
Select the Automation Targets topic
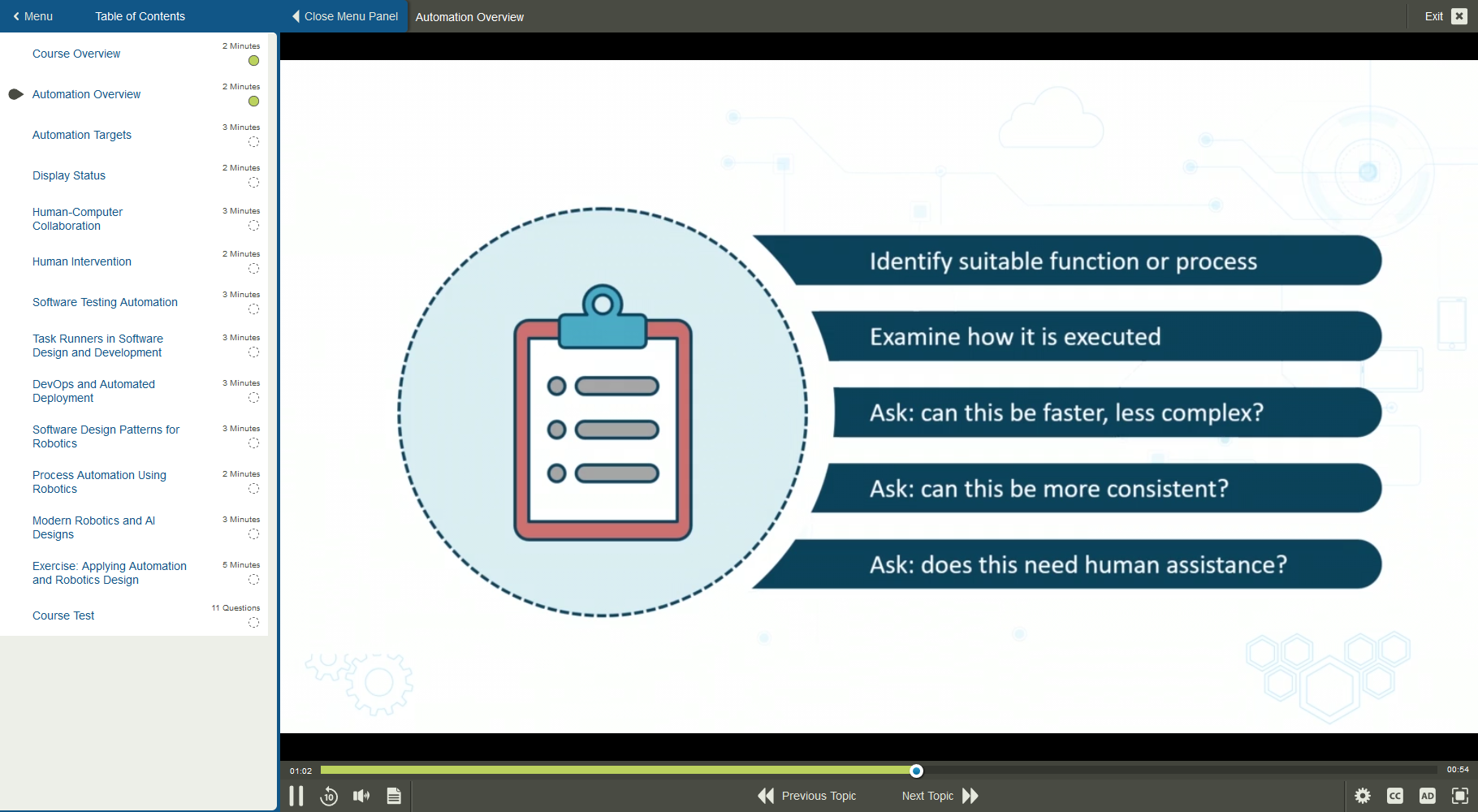point(82,135)
